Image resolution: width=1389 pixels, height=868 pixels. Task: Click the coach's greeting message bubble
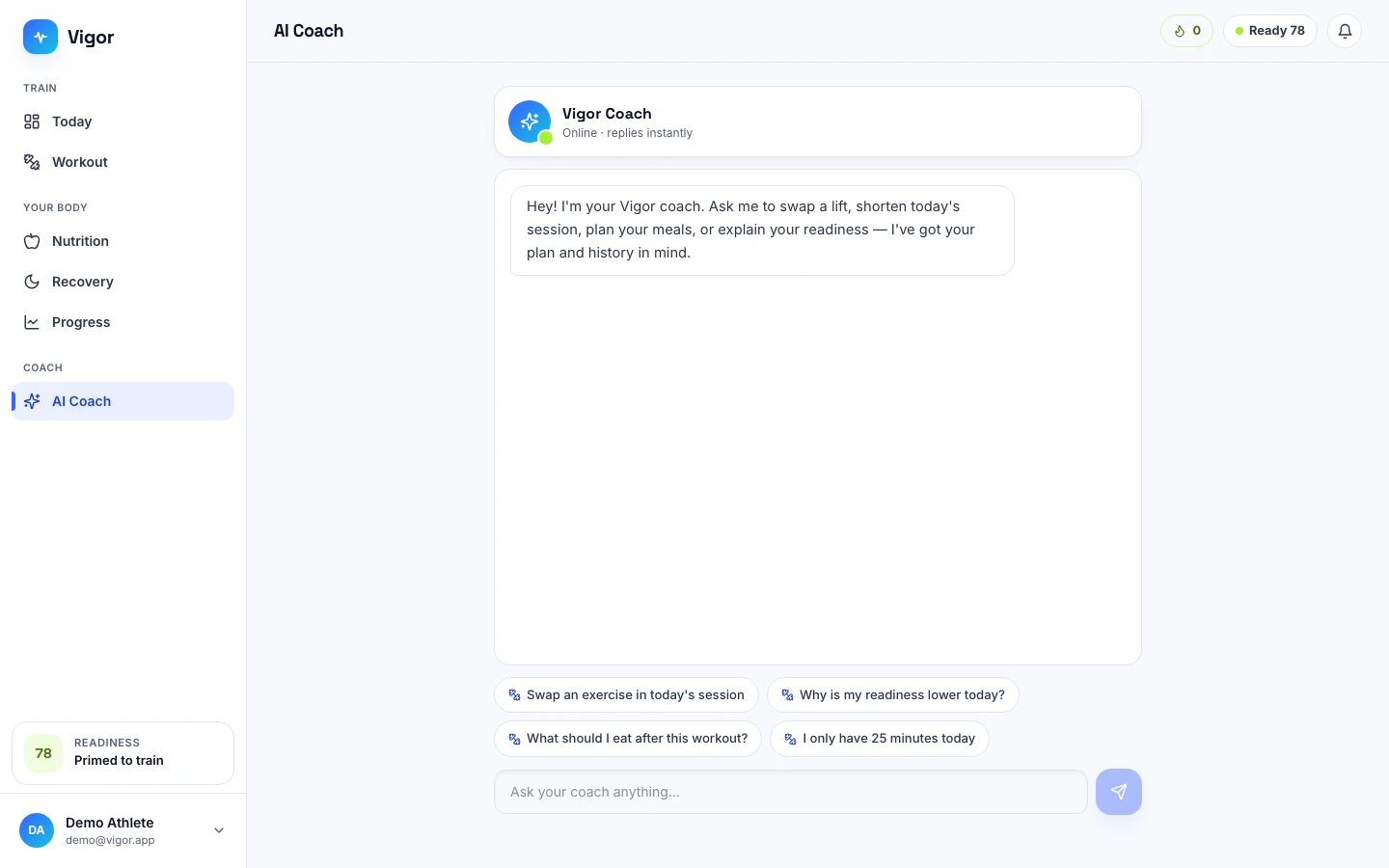click(x=762, y=231)
